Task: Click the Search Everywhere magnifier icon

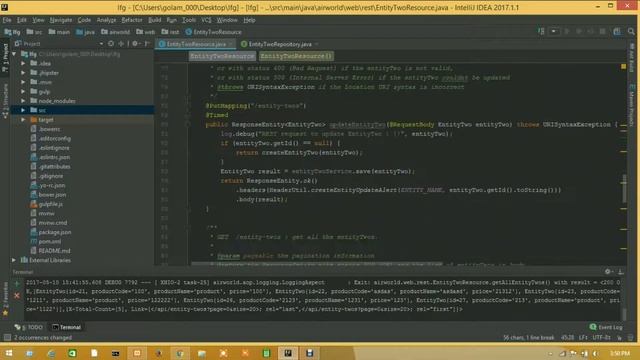Action: [x=631, y=31]
